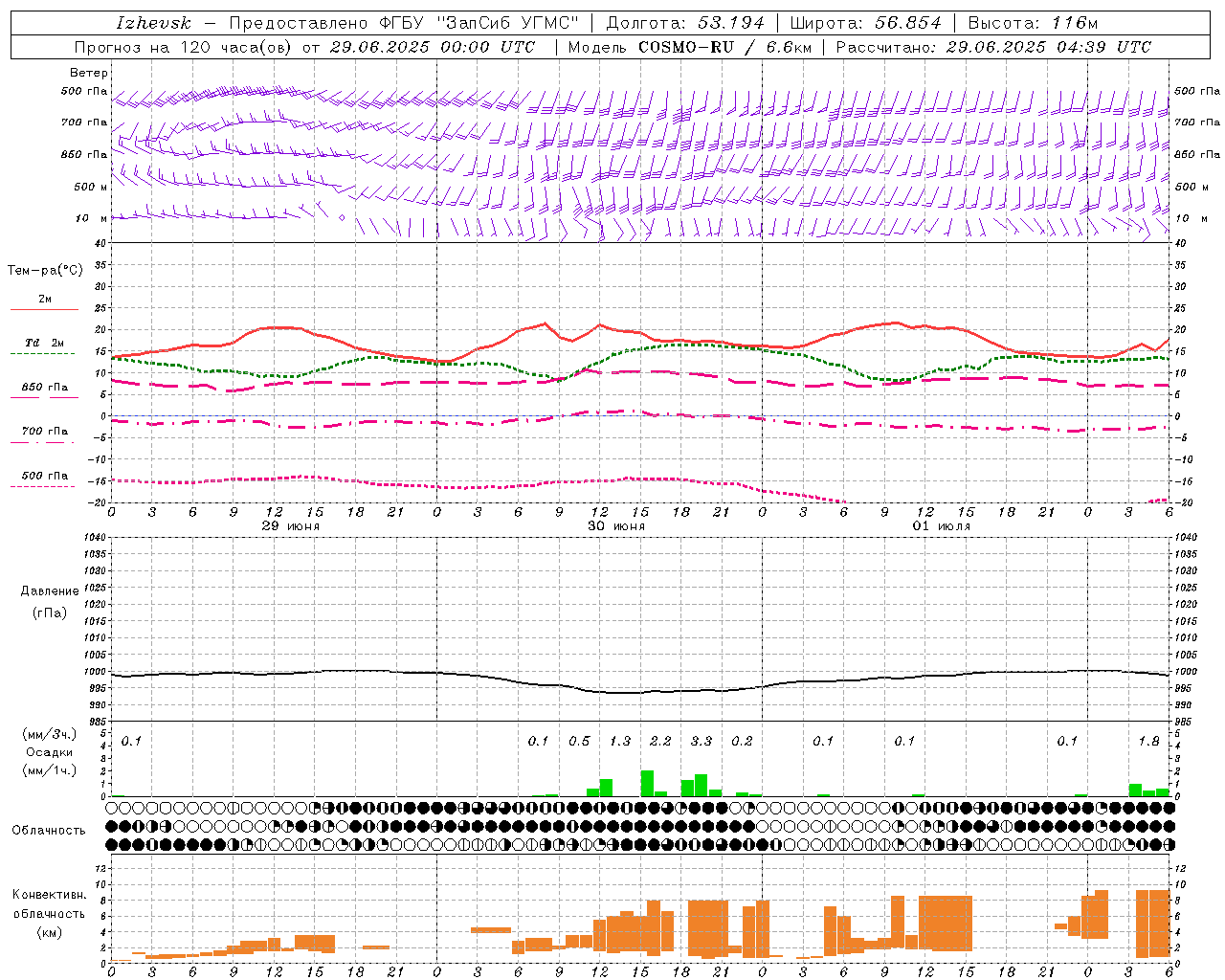Click the '01 июля' date label
The width and height of the screenshot is (1225, 980).
(941, 526)
